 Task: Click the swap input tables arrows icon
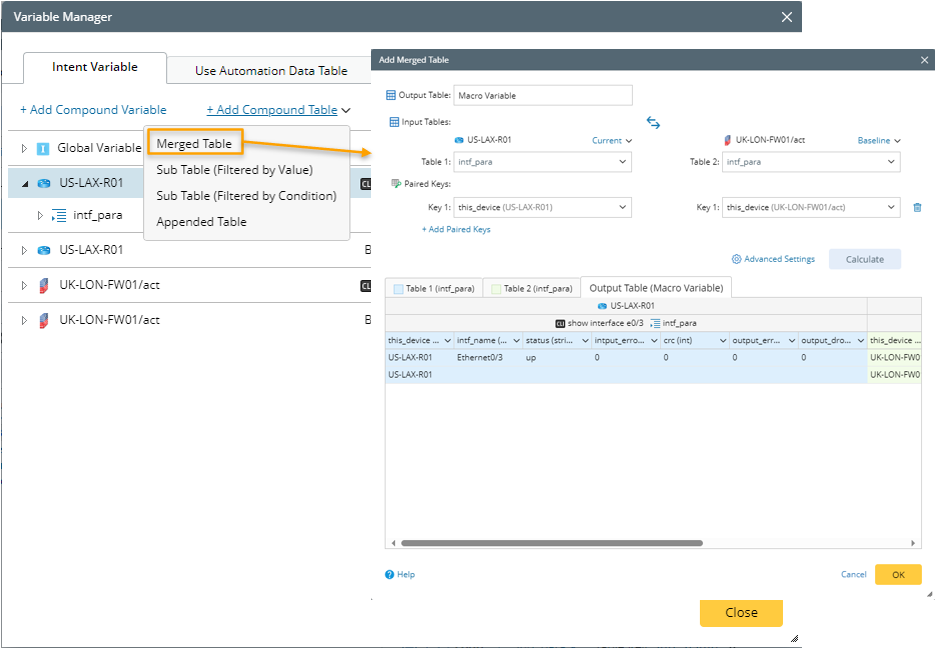[653, 122]
